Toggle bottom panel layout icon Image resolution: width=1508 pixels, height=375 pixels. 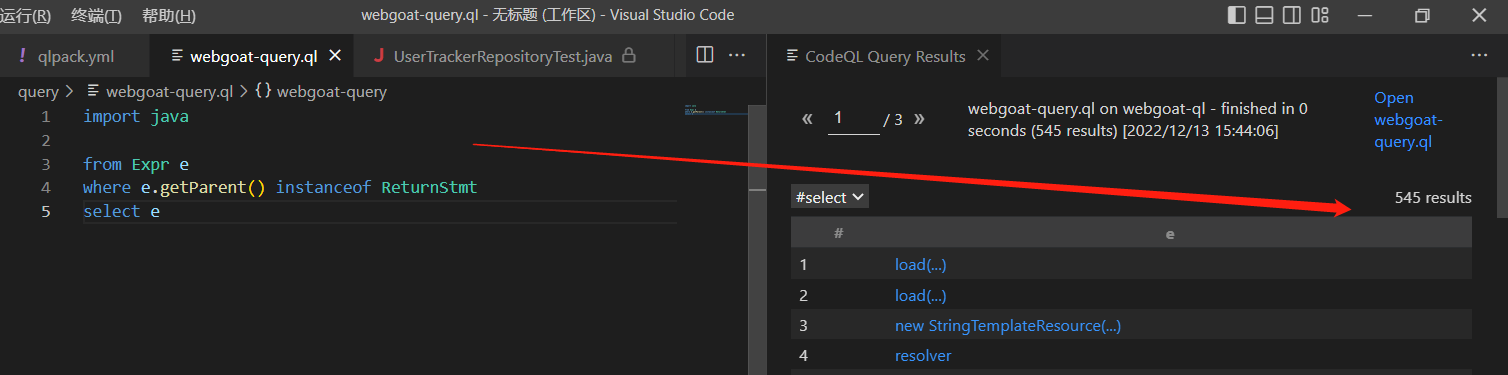coord(1264,15)
